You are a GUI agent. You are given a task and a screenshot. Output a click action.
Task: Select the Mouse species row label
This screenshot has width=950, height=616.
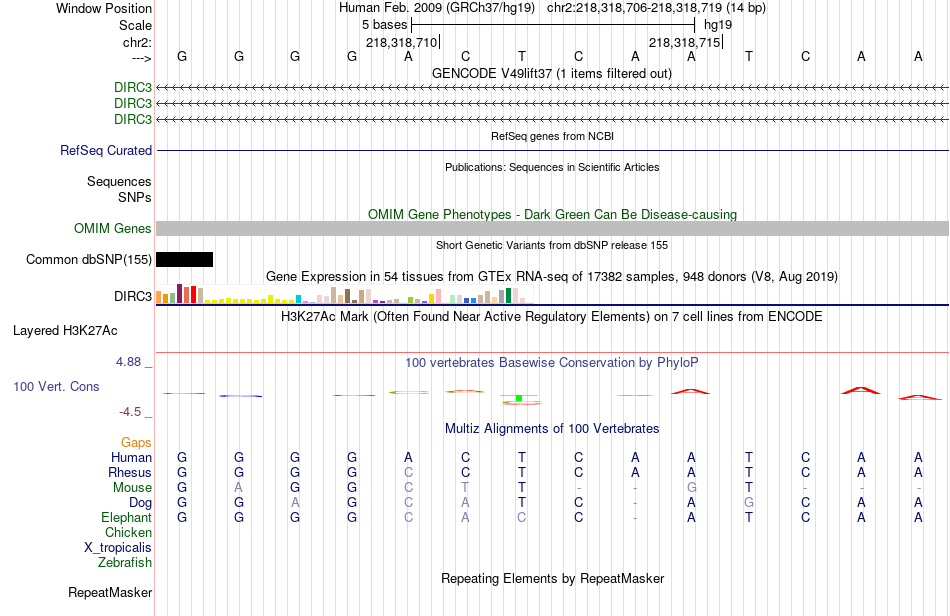tap(132, 488)
